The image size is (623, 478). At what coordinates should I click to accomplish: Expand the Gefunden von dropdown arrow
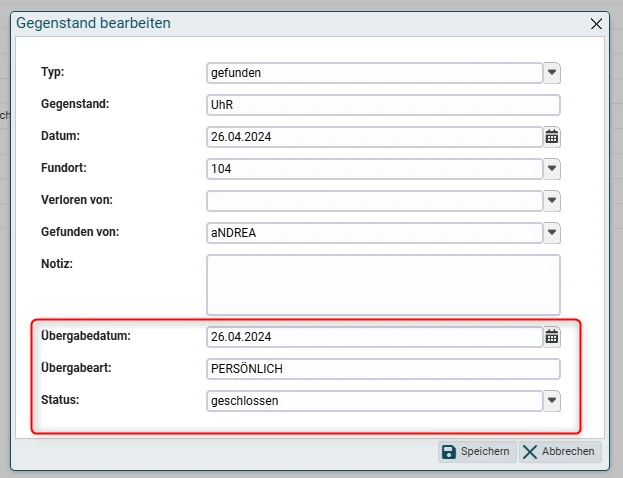(x=551, y=232)
